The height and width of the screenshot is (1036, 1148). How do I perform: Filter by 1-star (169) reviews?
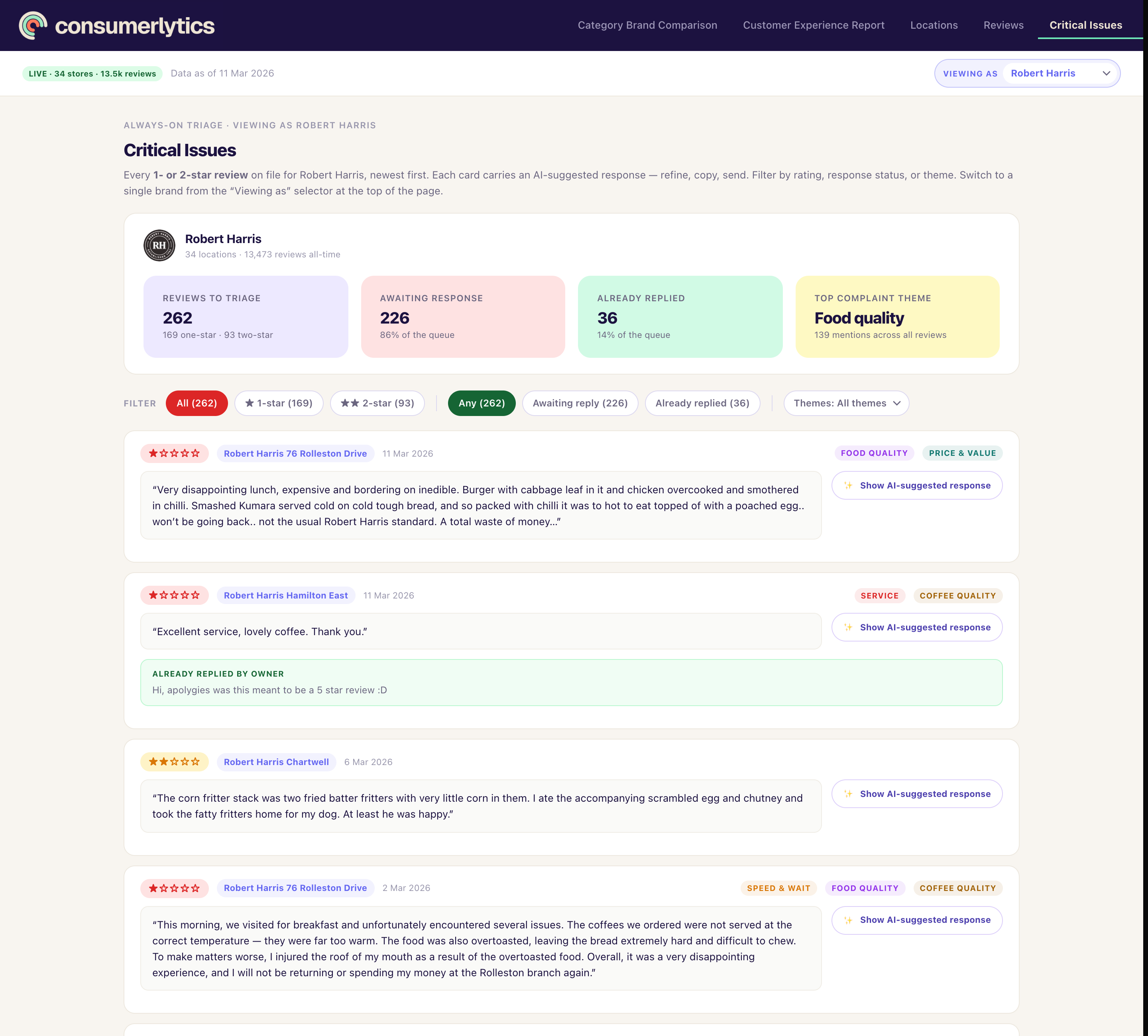pos(279,403)
